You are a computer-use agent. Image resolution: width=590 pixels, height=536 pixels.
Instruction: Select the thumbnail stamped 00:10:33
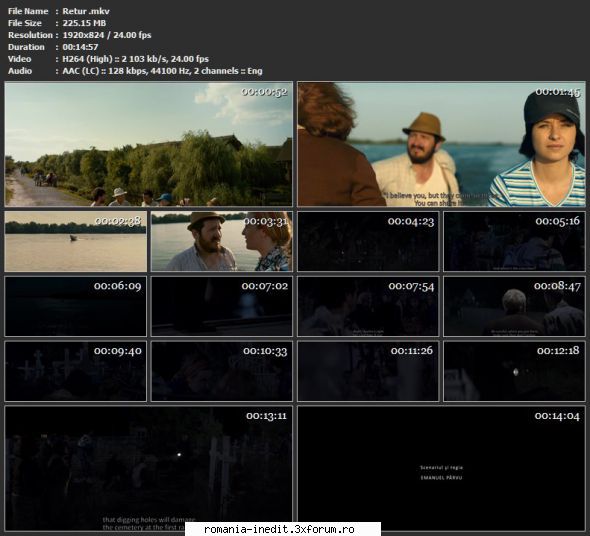point(222,371)
